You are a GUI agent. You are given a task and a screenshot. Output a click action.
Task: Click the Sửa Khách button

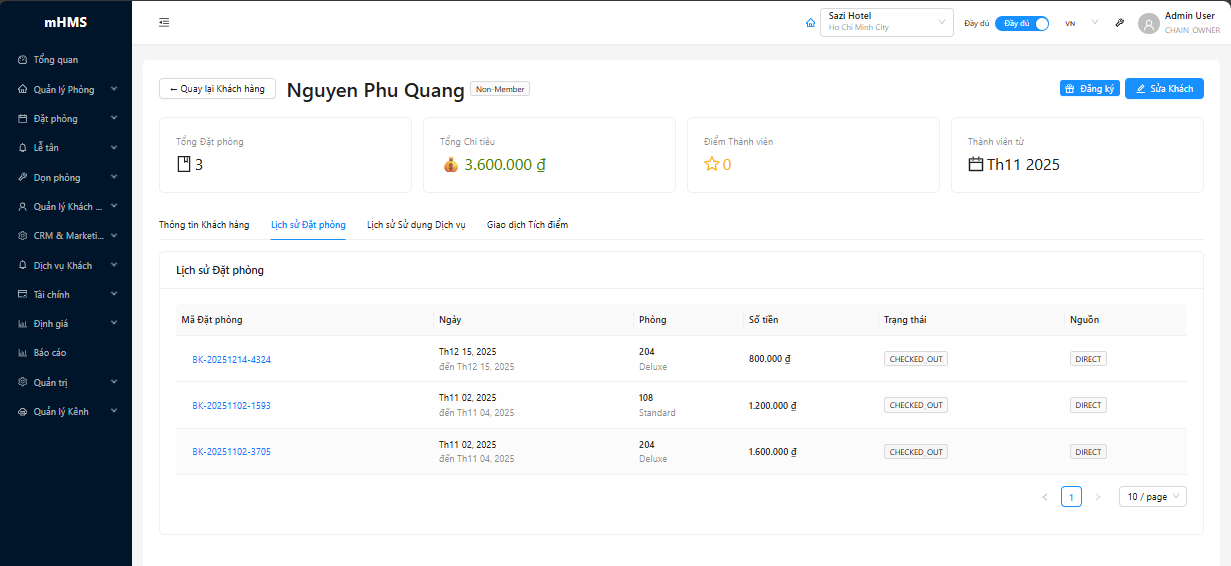(1163, 89)
